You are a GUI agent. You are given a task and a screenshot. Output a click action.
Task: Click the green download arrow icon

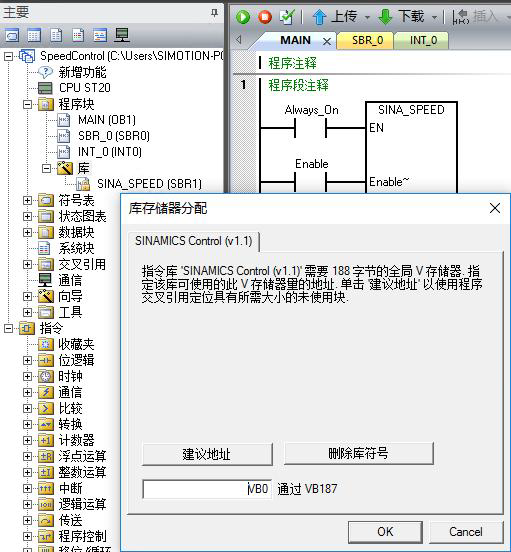385,17
